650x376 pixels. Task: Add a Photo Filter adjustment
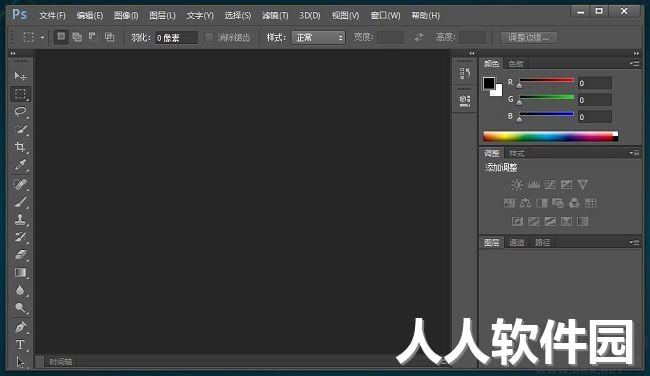558,203
